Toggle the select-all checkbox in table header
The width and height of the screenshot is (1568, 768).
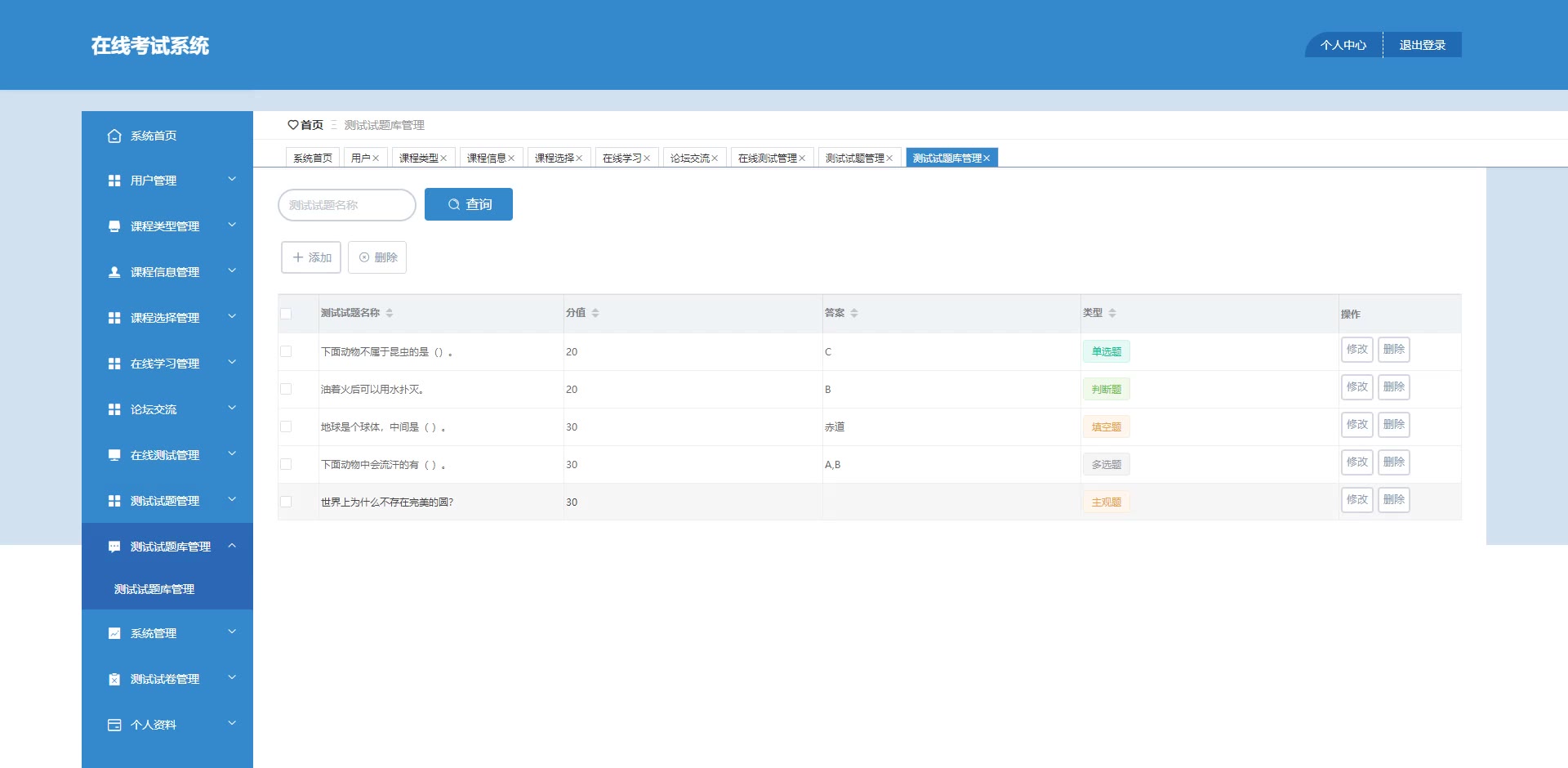tap(286, 314)
